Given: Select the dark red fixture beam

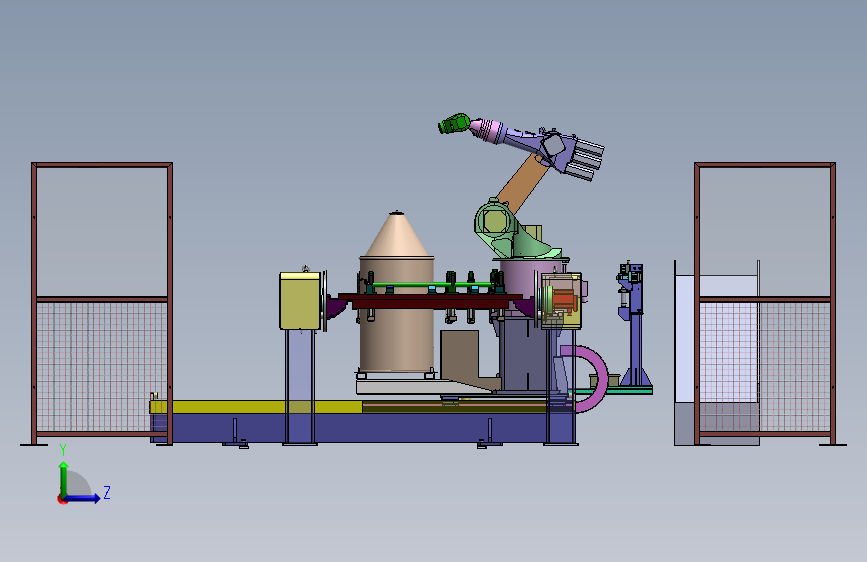Looking at the screenshot, I should pos(430,301).
